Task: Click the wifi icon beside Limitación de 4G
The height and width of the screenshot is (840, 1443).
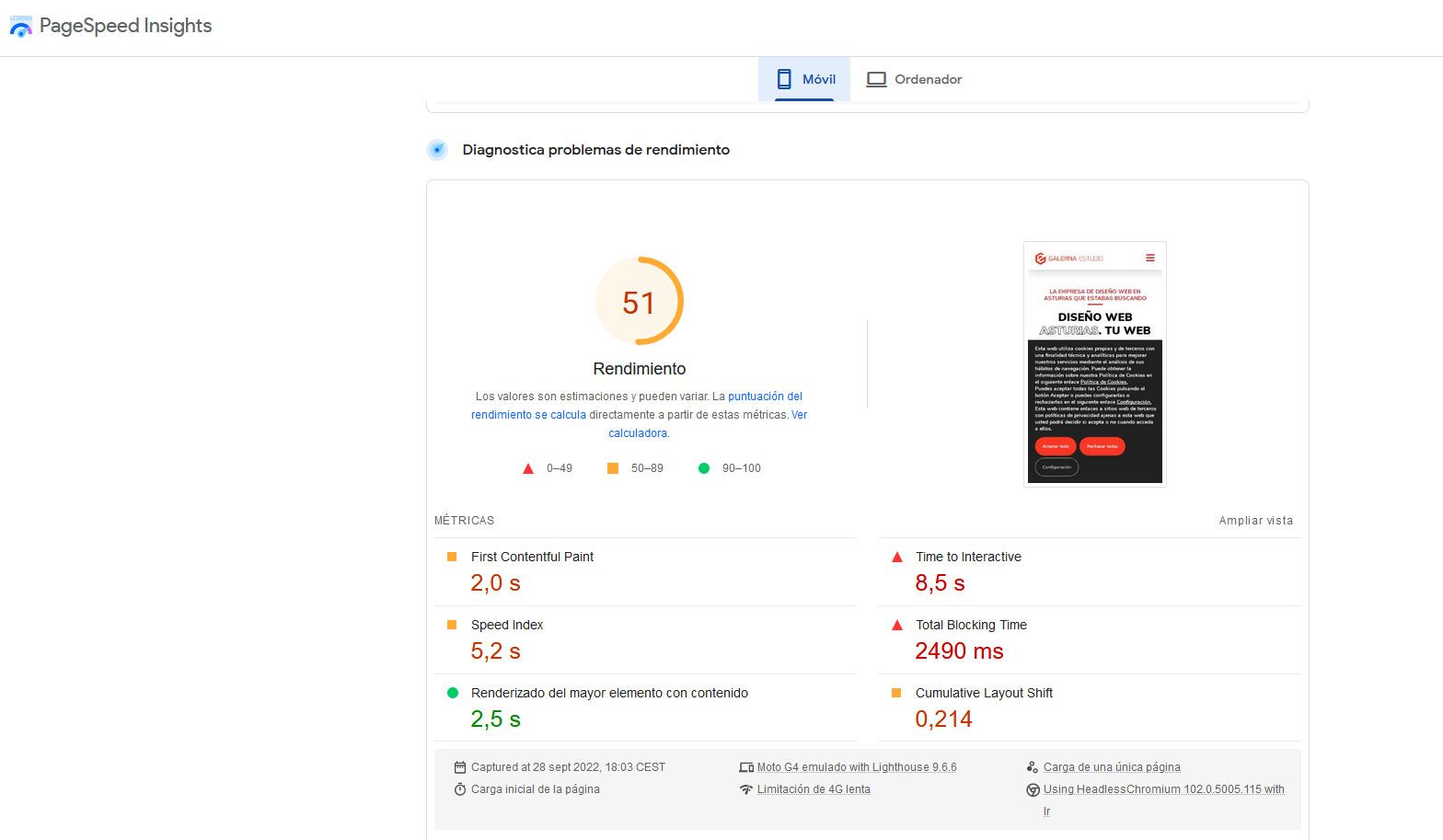Action: pos(746,789)
